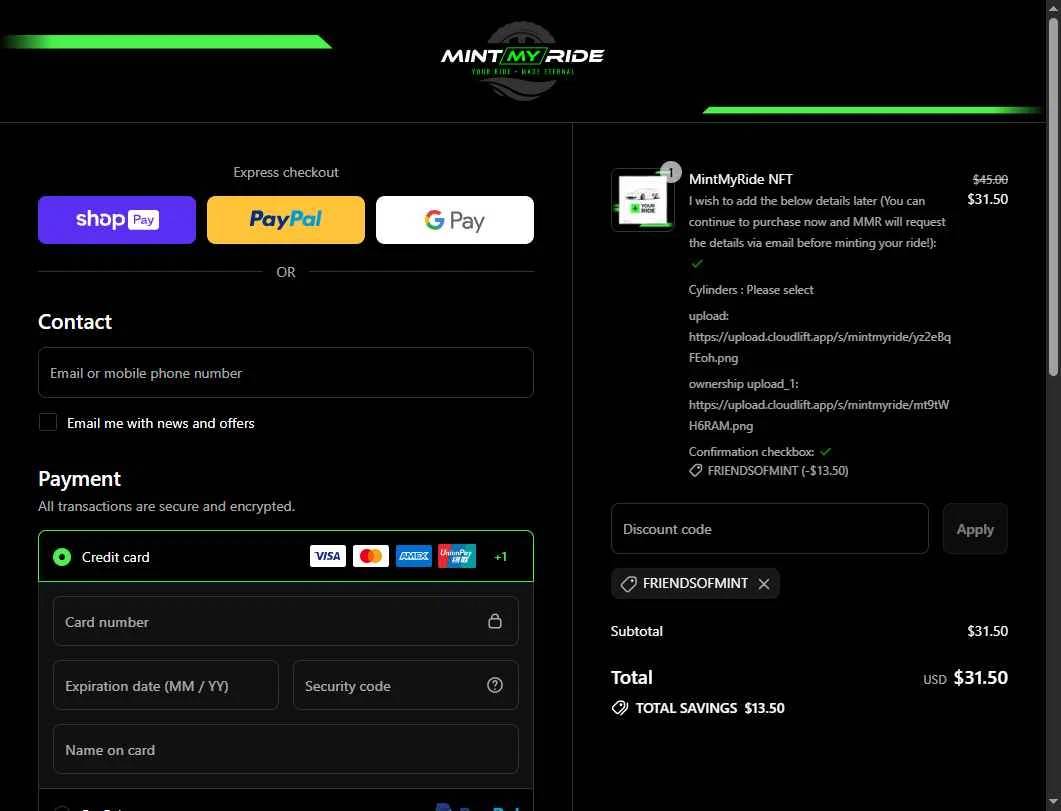
Task: Focus the Card number field
Action: click(286, 621)
